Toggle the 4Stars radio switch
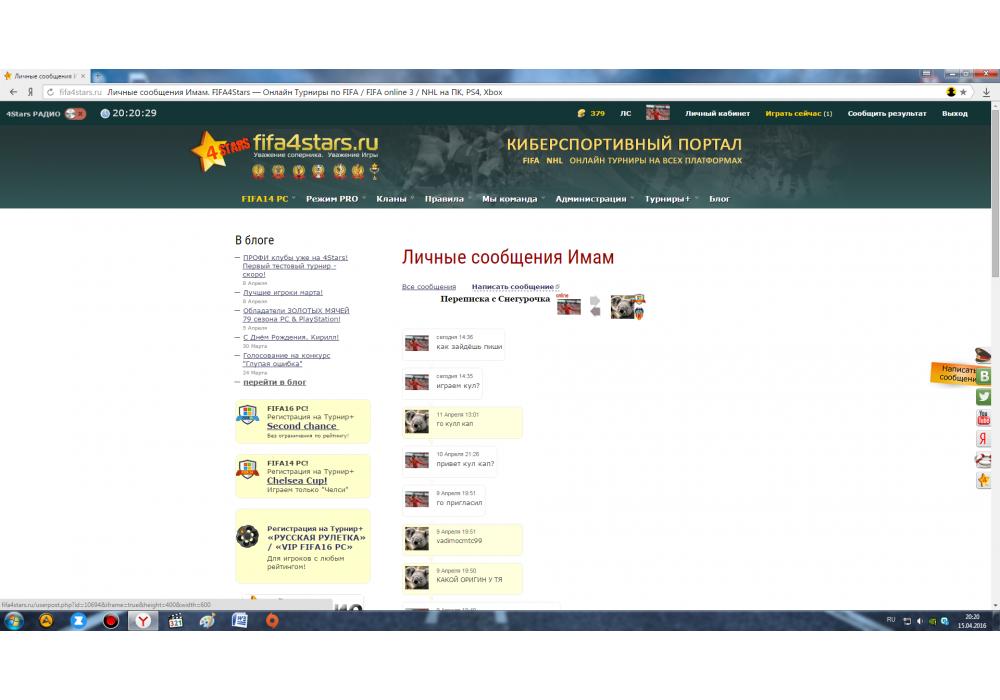Image resolution: width=1000 pixels, height=700 pixels. (75, 113)
